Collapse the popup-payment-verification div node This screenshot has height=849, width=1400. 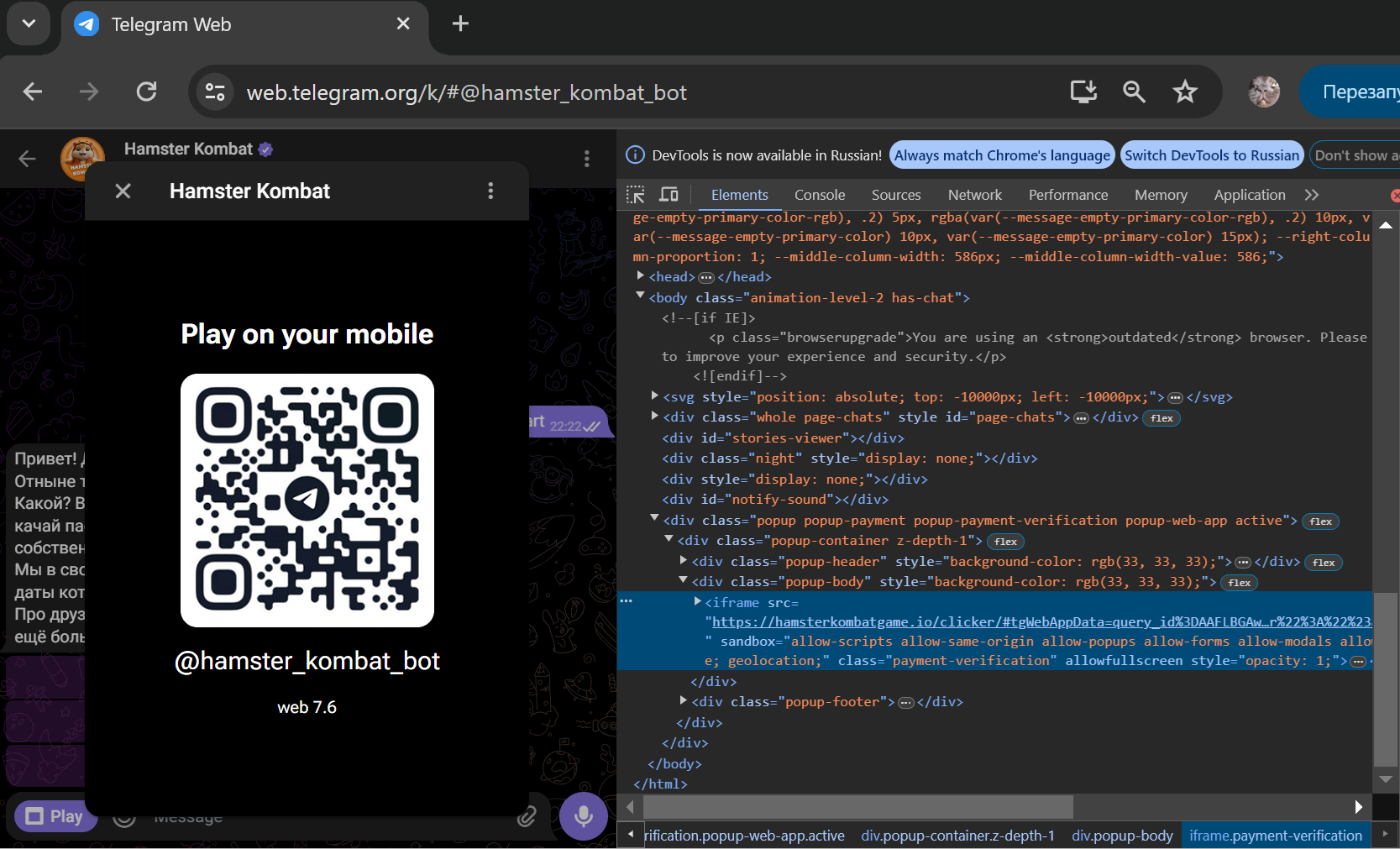655,518
